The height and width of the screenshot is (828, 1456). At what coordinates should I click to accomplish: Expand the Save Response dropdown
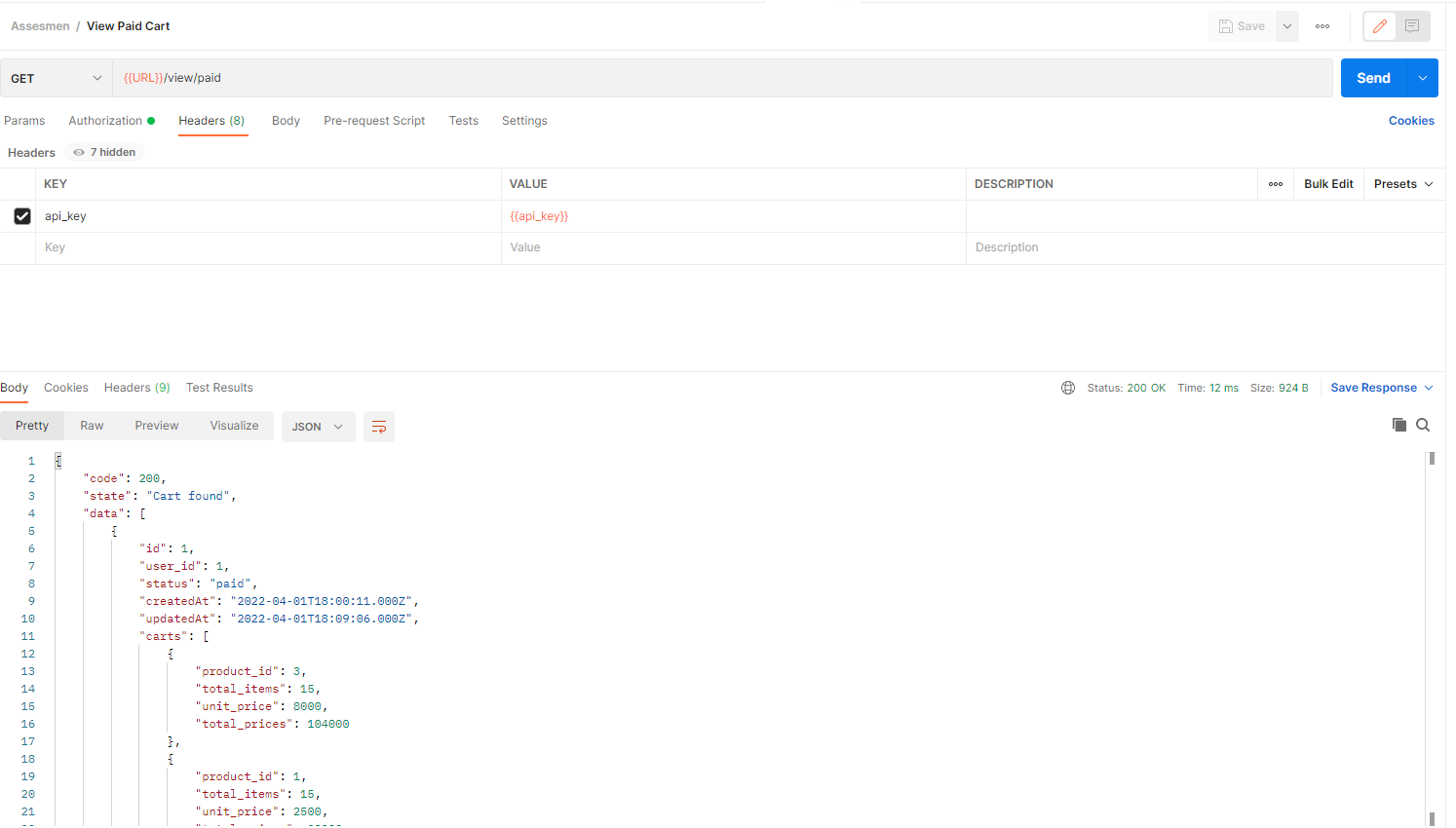[x=1382, y=388]
